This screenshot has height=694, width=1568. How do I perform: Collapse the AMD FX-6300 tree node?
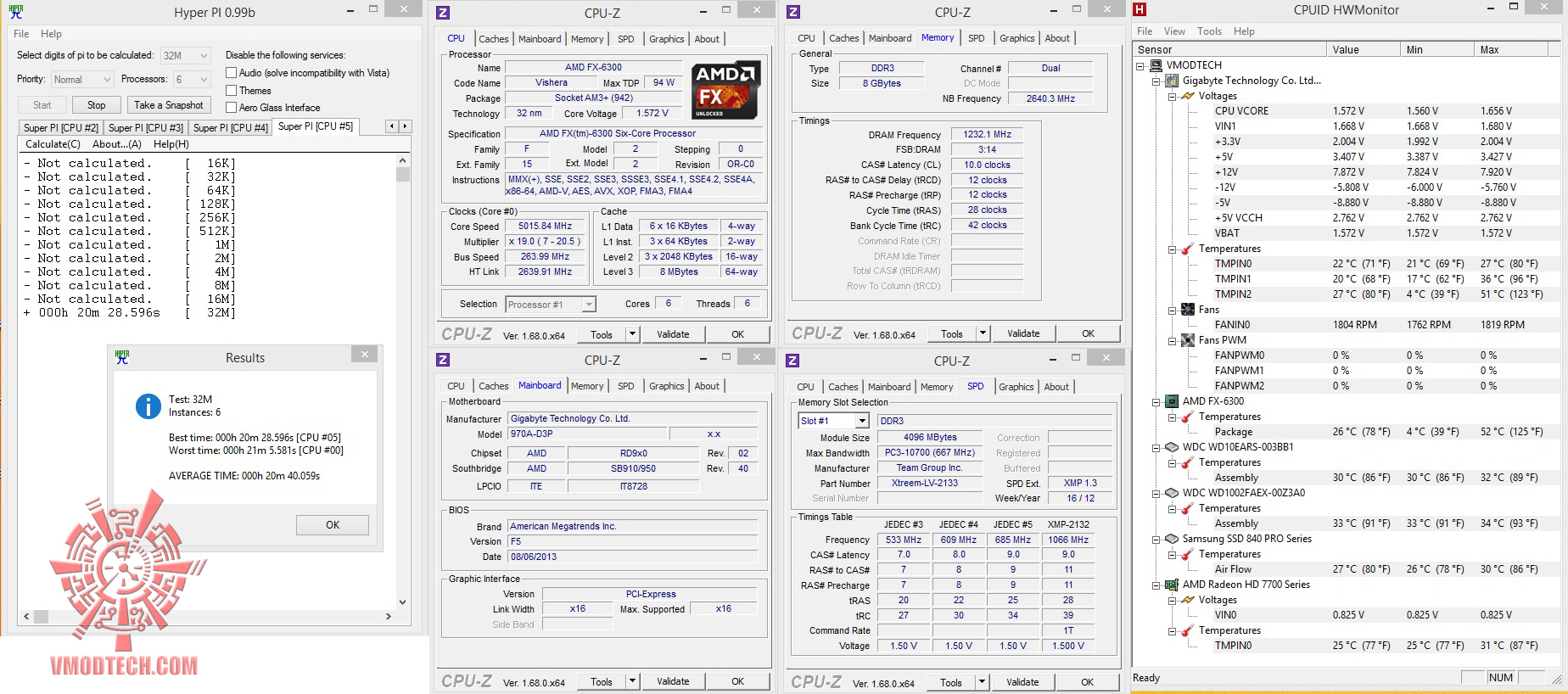coord(1156,401)
